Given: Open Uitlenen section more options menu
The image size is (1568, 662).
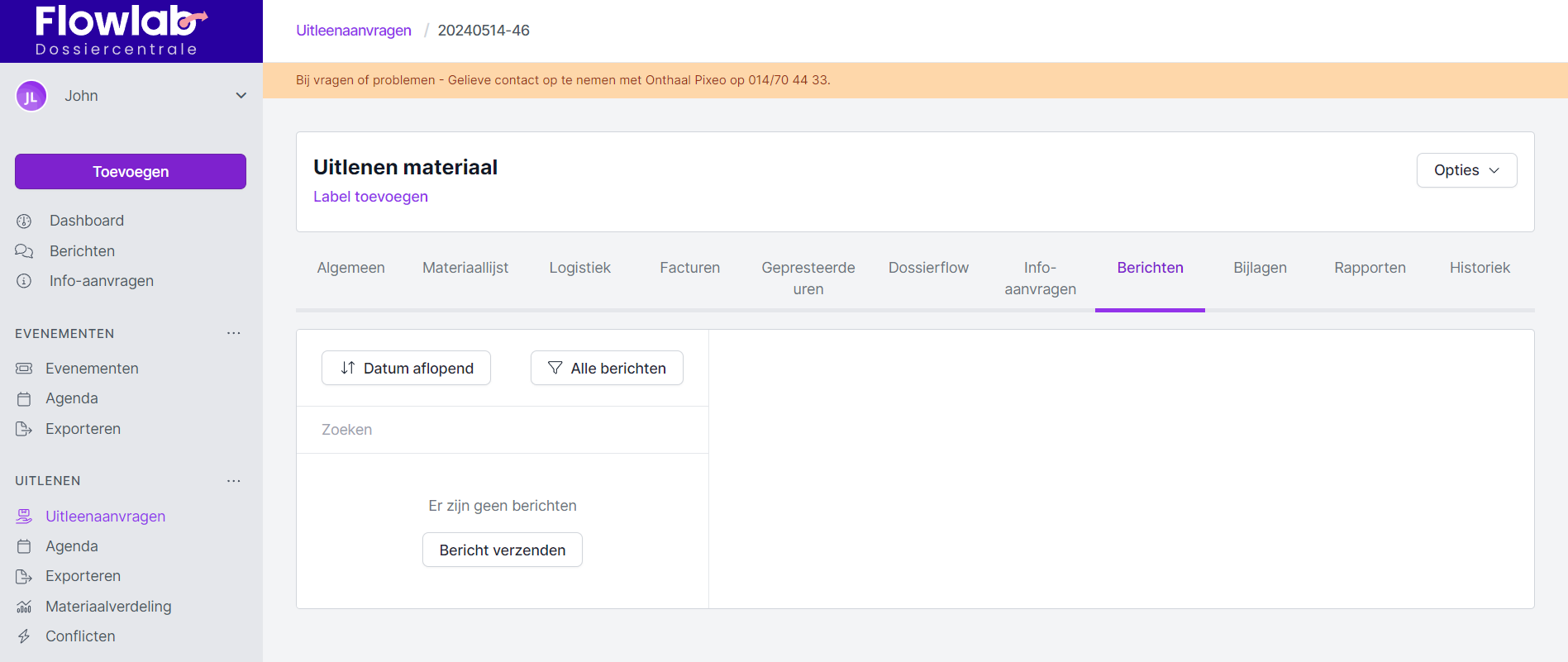Looking at the screenshot, I should pyautogui.click(x=234, y=481).
